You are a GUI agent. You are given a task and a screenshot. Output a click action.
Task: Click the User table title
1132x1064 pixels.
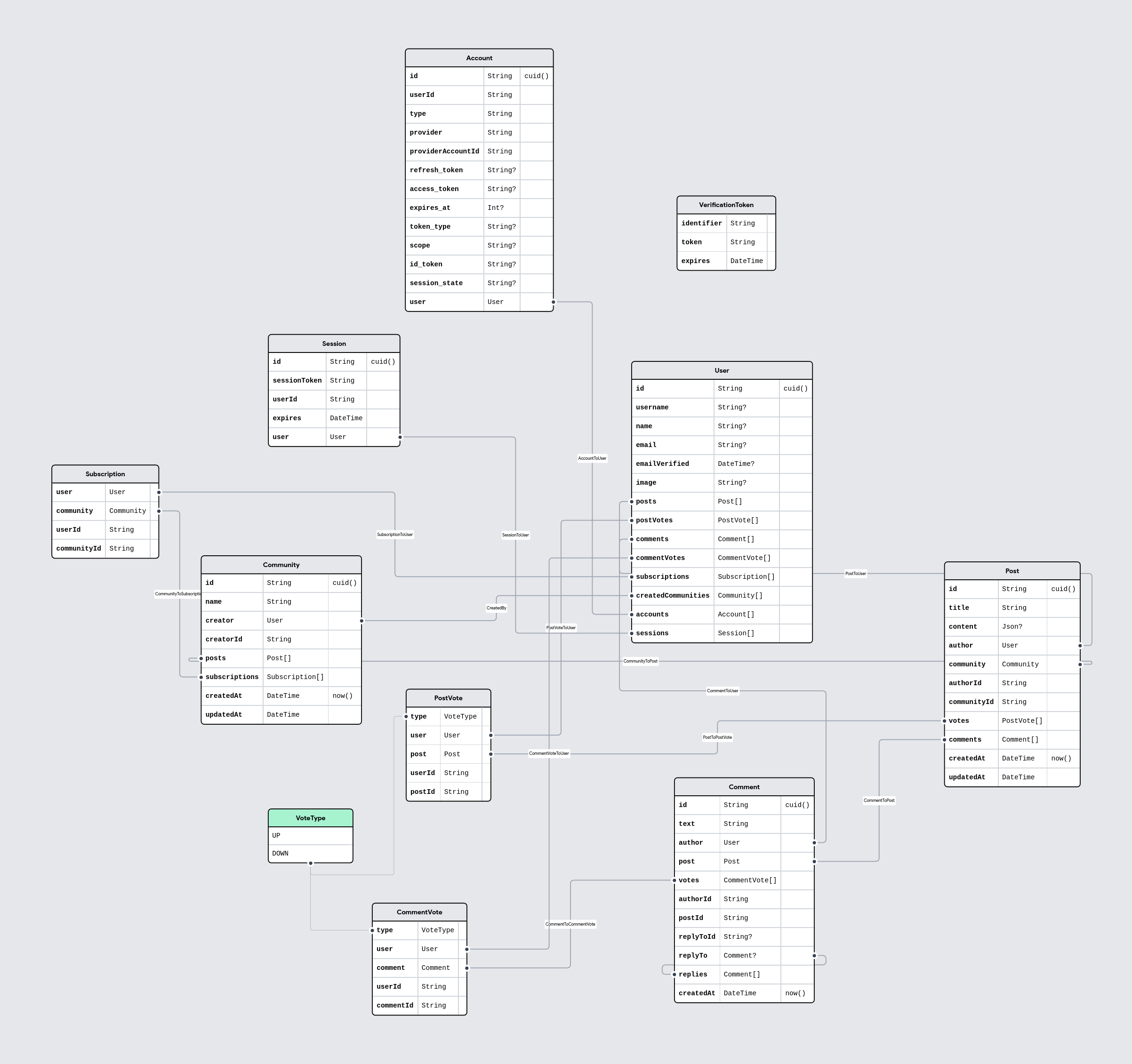click(x=722, y=371)
